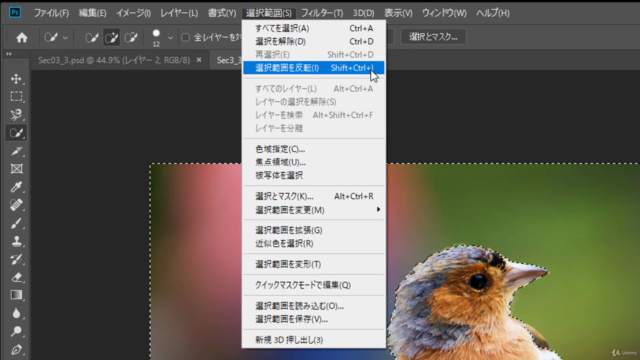
Task: Open the ウィンドウ(W) menu
Action: (444, 13)
